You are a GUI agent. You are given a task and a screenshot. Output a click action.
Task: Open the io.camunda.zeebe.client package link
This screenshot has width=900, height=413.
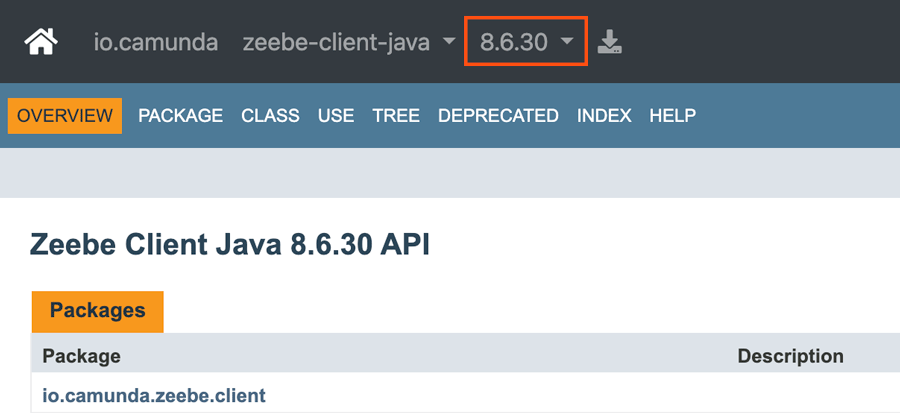(x=154, y=395)
